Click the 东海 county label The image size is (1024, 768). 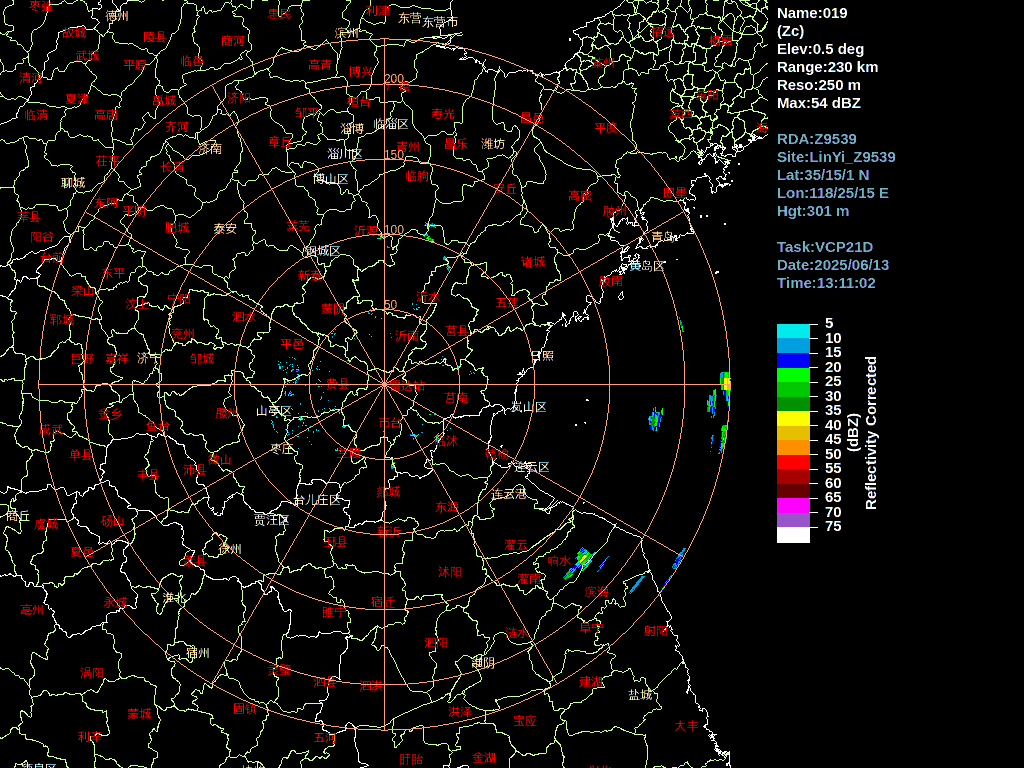447,507
